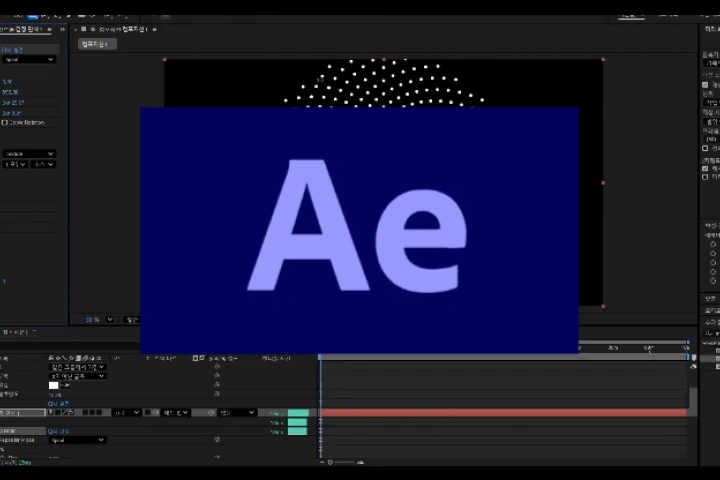This screenshot has height=480, width=720.
Task: Open the first property dropdown in timeline
Action: coord(77,367)
